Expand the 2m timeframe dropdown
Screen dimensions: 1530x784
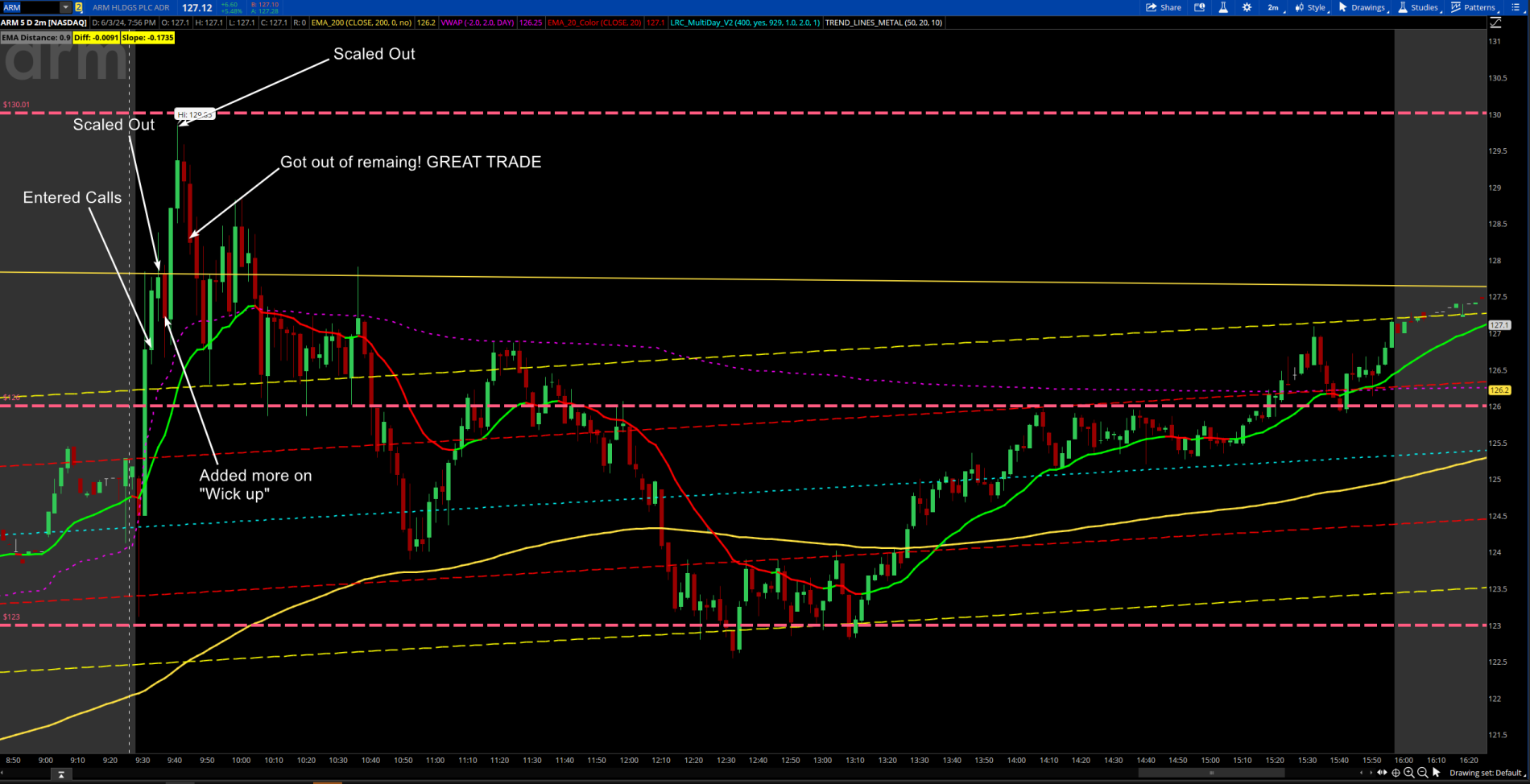pyautogui.click(x=1273, y=7)
